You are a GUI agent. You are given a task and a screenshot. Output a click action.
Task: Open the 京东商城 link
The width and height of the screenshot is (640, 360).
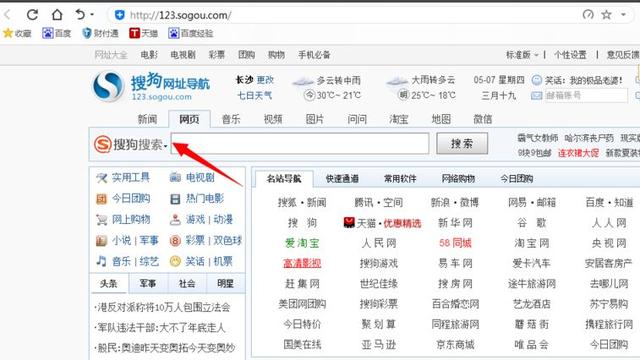pos(455,345)
